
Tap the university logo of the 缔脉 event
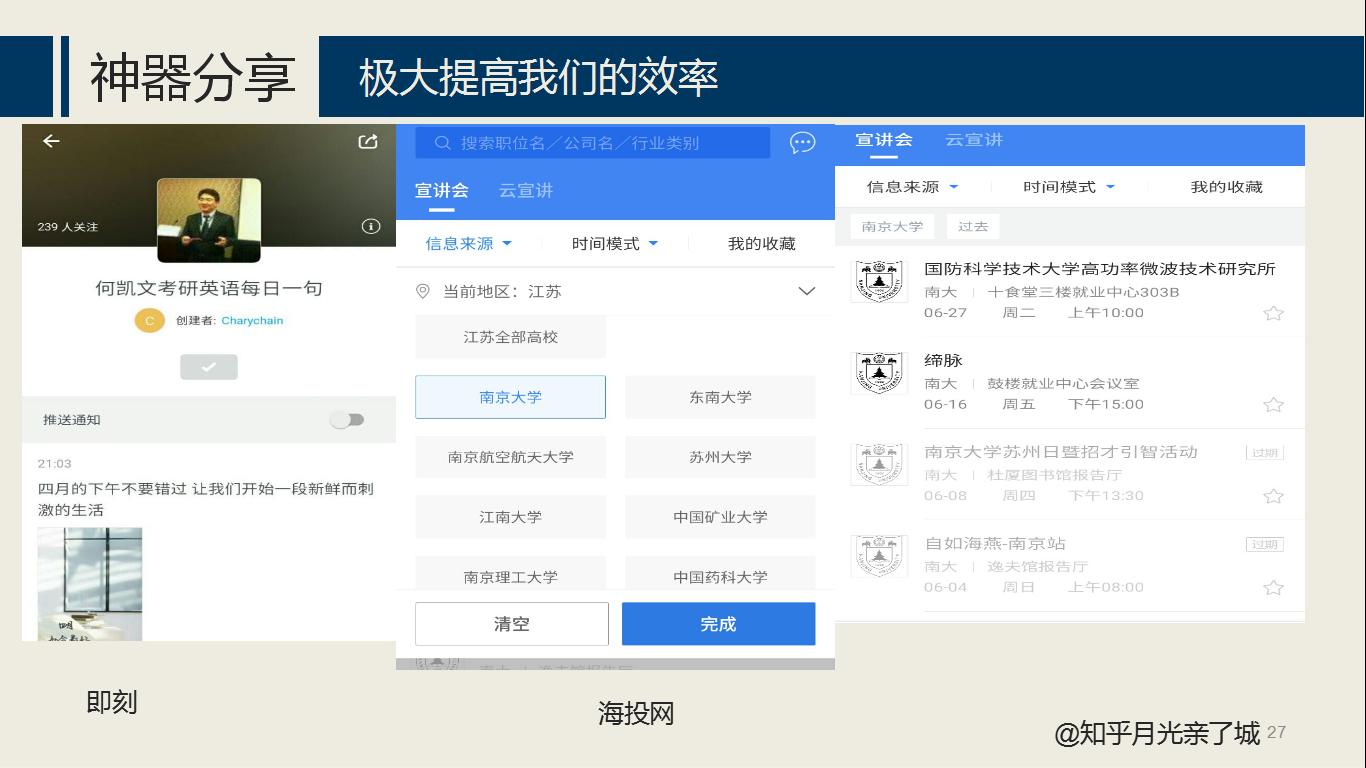879,373
